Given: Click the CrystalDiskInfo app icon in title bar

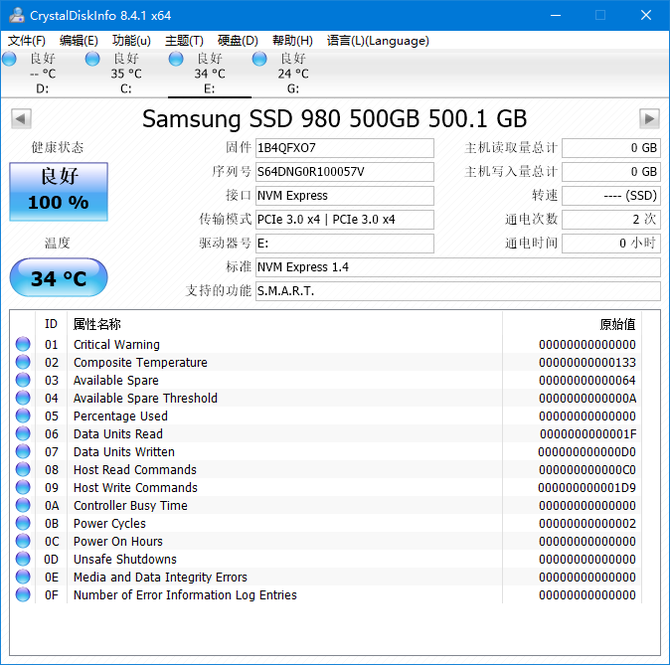Looking at the screenshot, I should [x=16, y=15].
